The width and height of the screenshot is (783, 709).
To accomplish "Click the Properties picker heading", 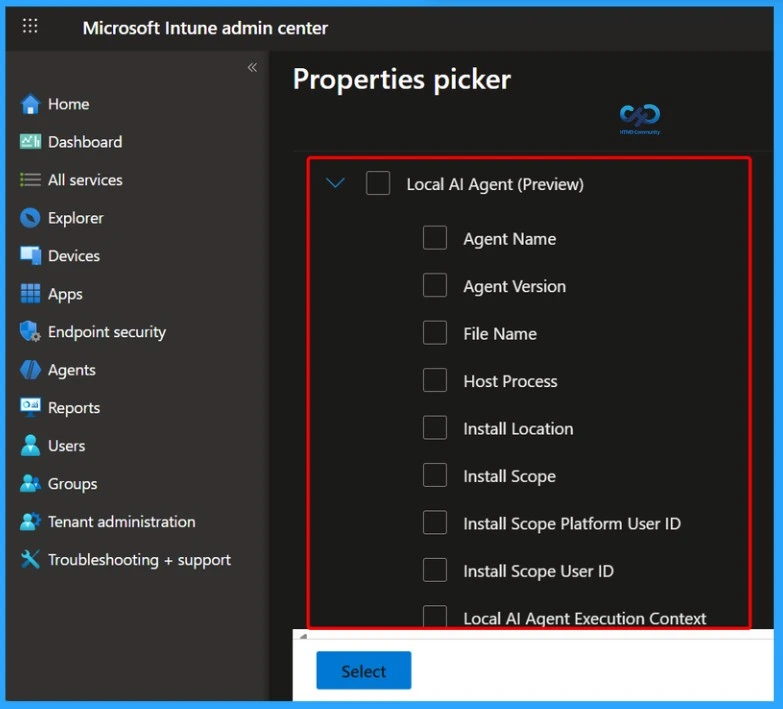I will tap(401, 79).
